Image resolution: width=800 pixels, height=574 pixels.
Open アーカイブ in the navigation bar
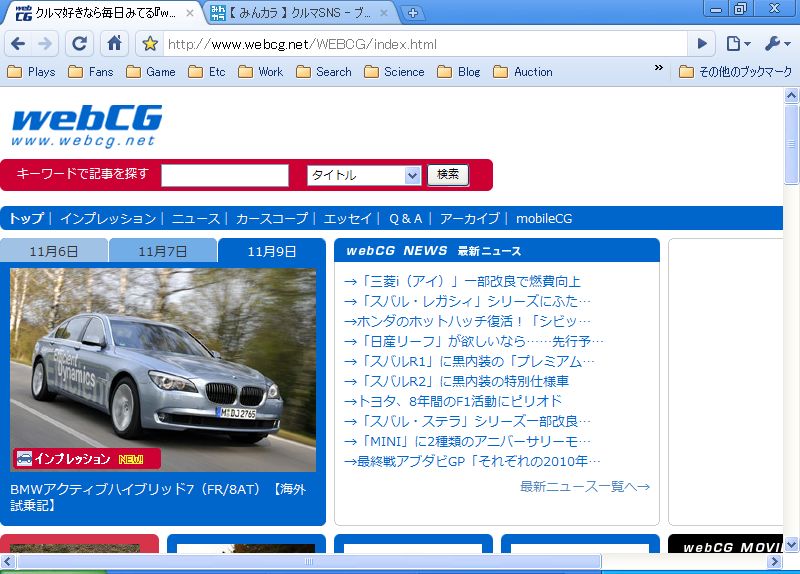point(469,218)
